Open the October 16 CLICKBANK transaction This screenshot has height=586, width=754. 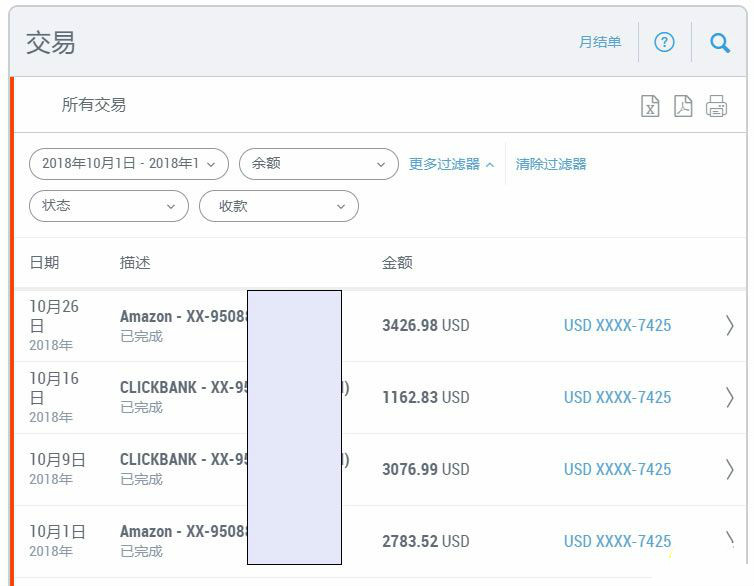click(x=183, y=388)
